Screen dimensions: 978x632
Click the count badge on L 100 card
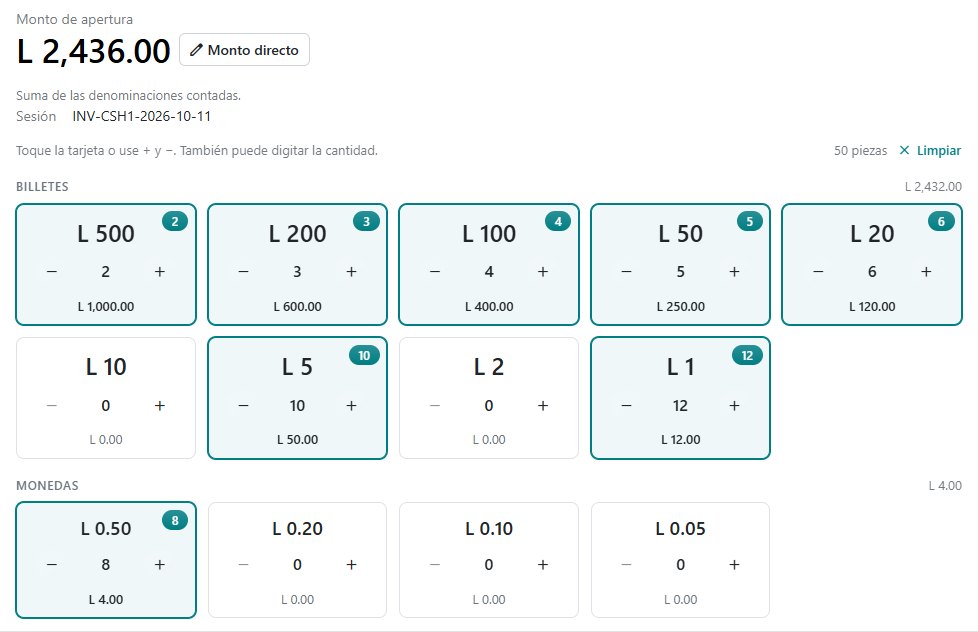(x=558, y=221)
